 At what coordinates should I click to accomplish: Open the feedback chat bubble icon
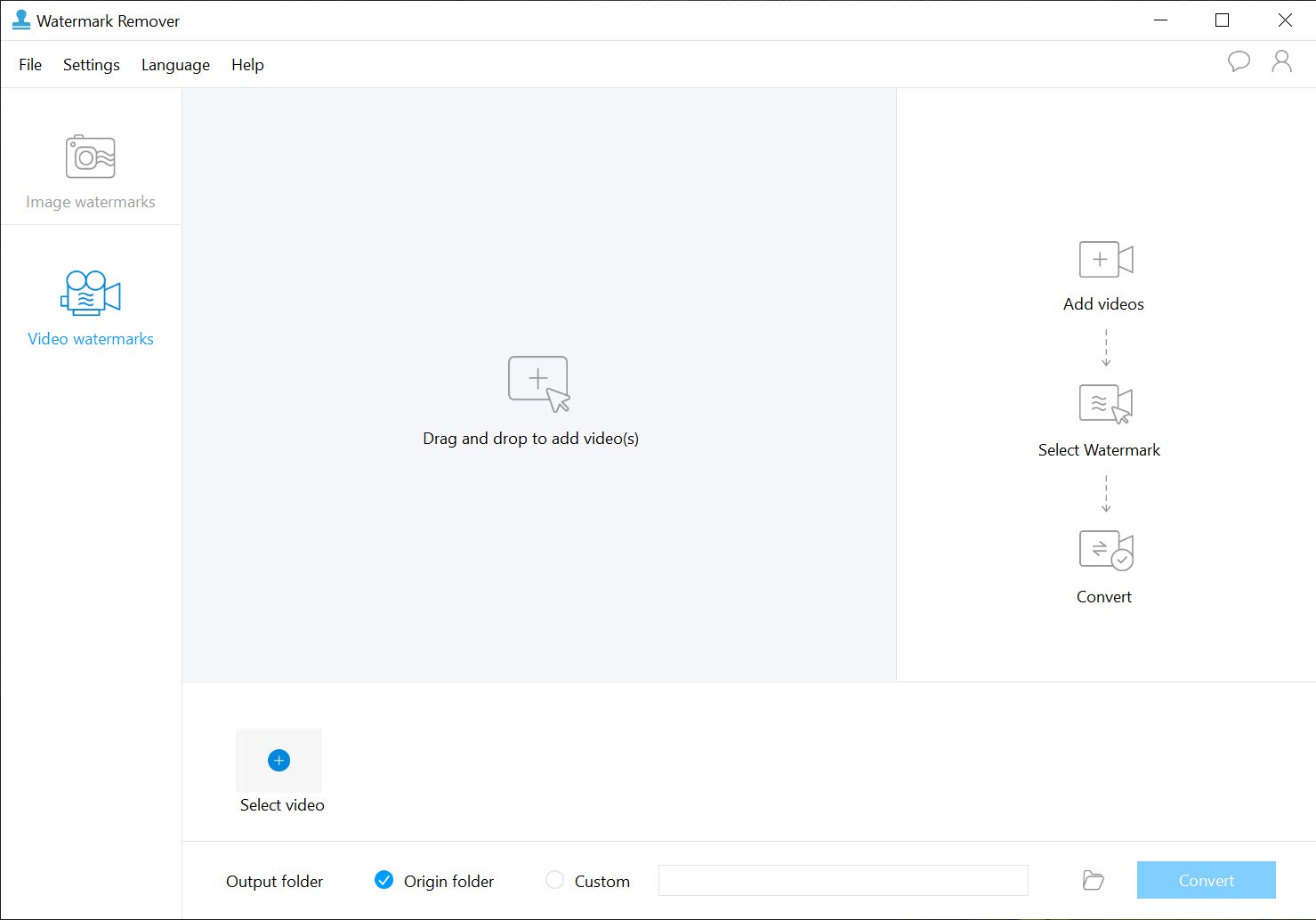tap(1239, 61)
